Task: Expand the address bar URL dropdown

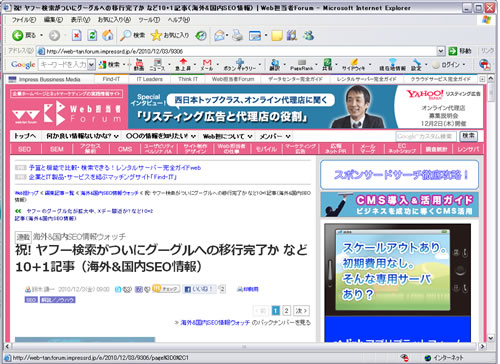Action: (441, 51)
